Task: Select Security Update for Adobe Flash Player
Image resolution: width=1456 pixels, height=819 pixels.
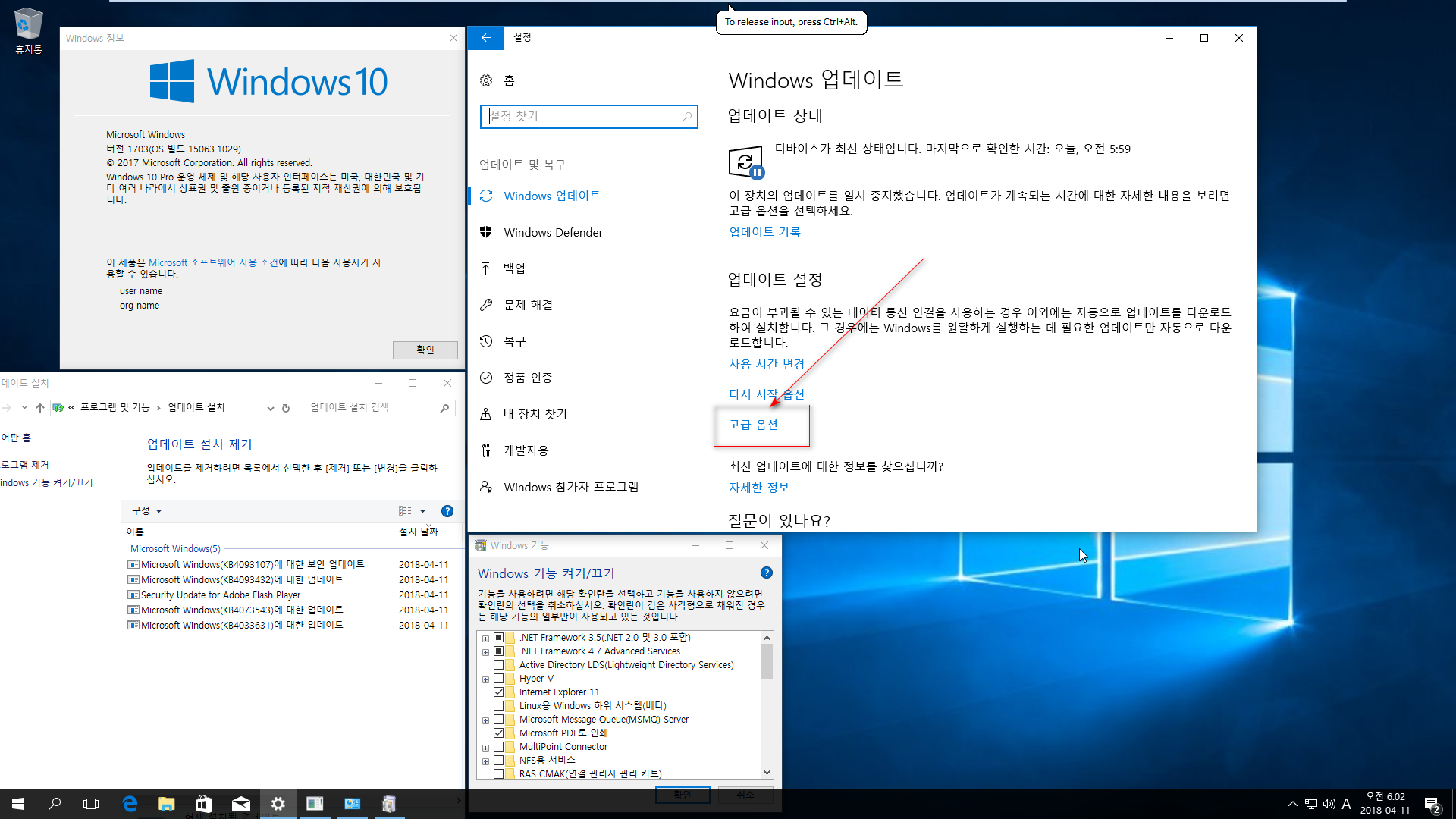Action: point(289,595)
